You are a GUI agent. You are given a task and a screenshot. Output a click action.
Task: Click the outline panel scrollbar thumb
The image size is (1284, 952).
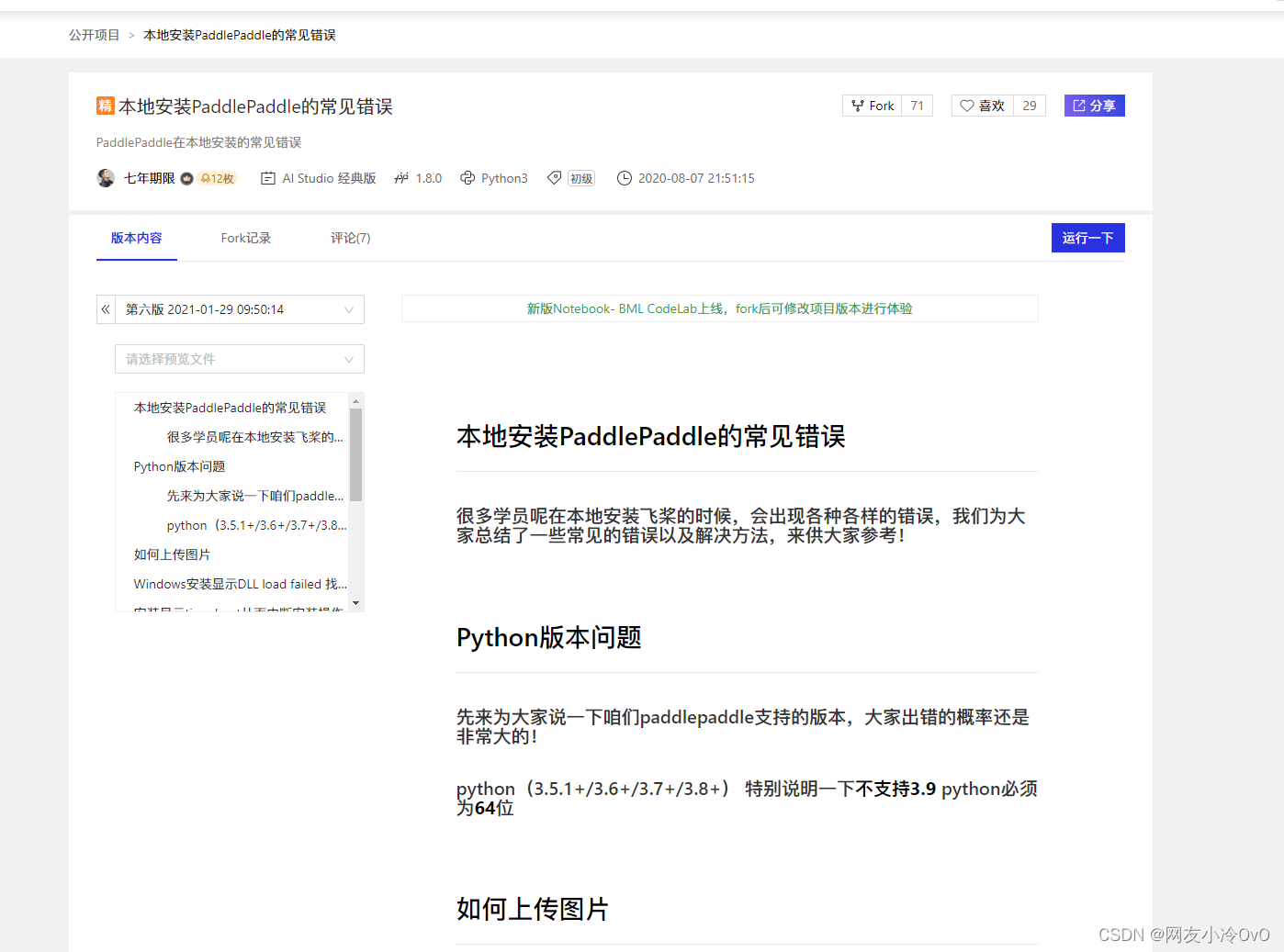(x=356, y=454)
